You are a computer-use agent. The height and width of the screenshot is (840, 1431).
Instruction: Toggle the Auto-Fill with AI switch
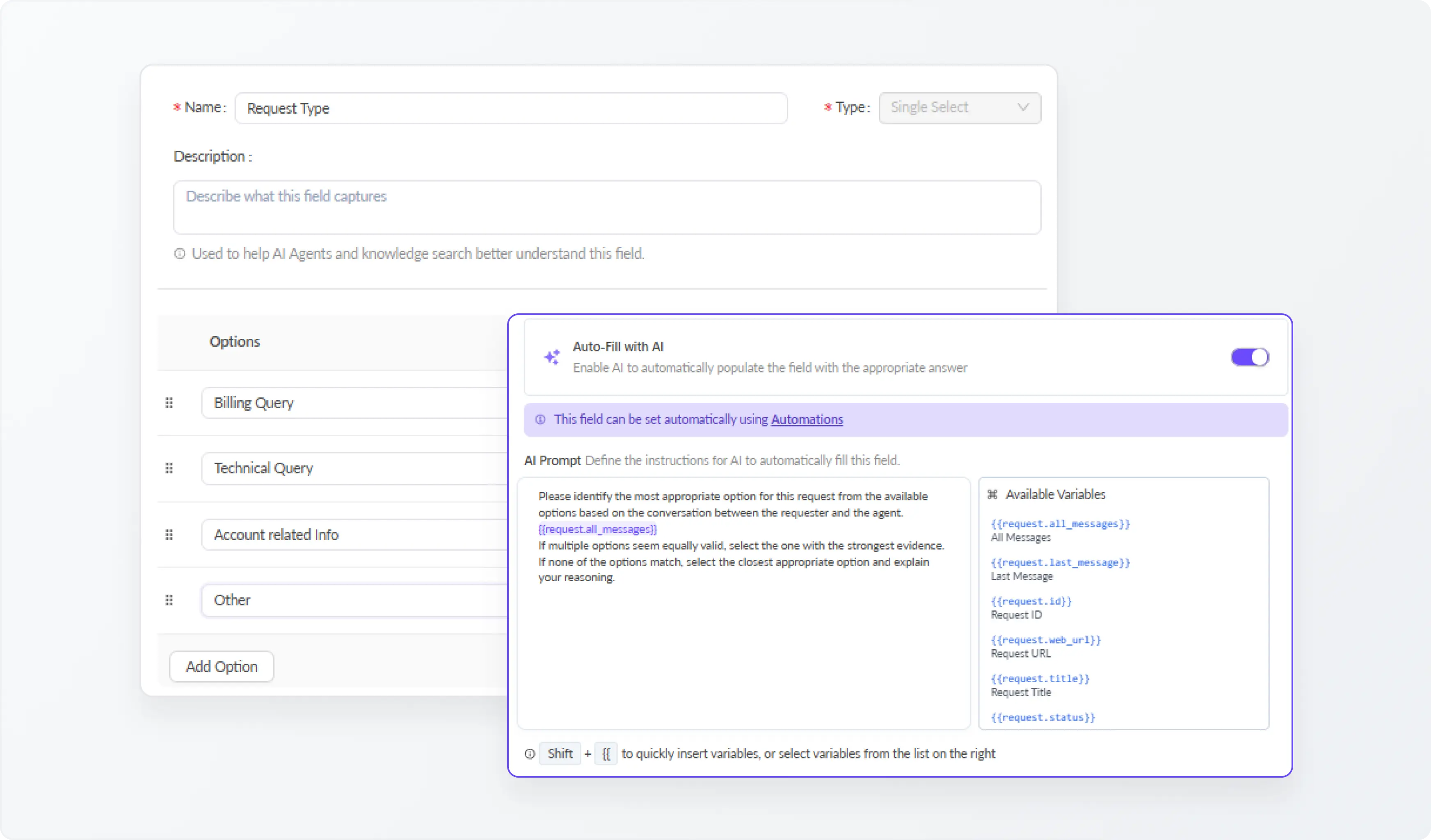point(1250,357)
